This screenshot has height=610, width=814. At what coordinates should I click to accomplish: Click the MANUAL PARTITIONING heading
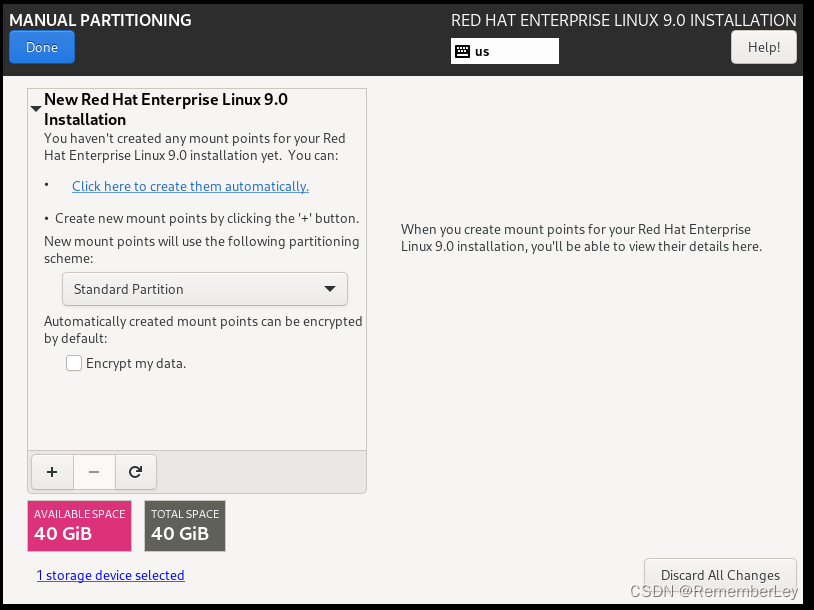(x=100, y=20)
